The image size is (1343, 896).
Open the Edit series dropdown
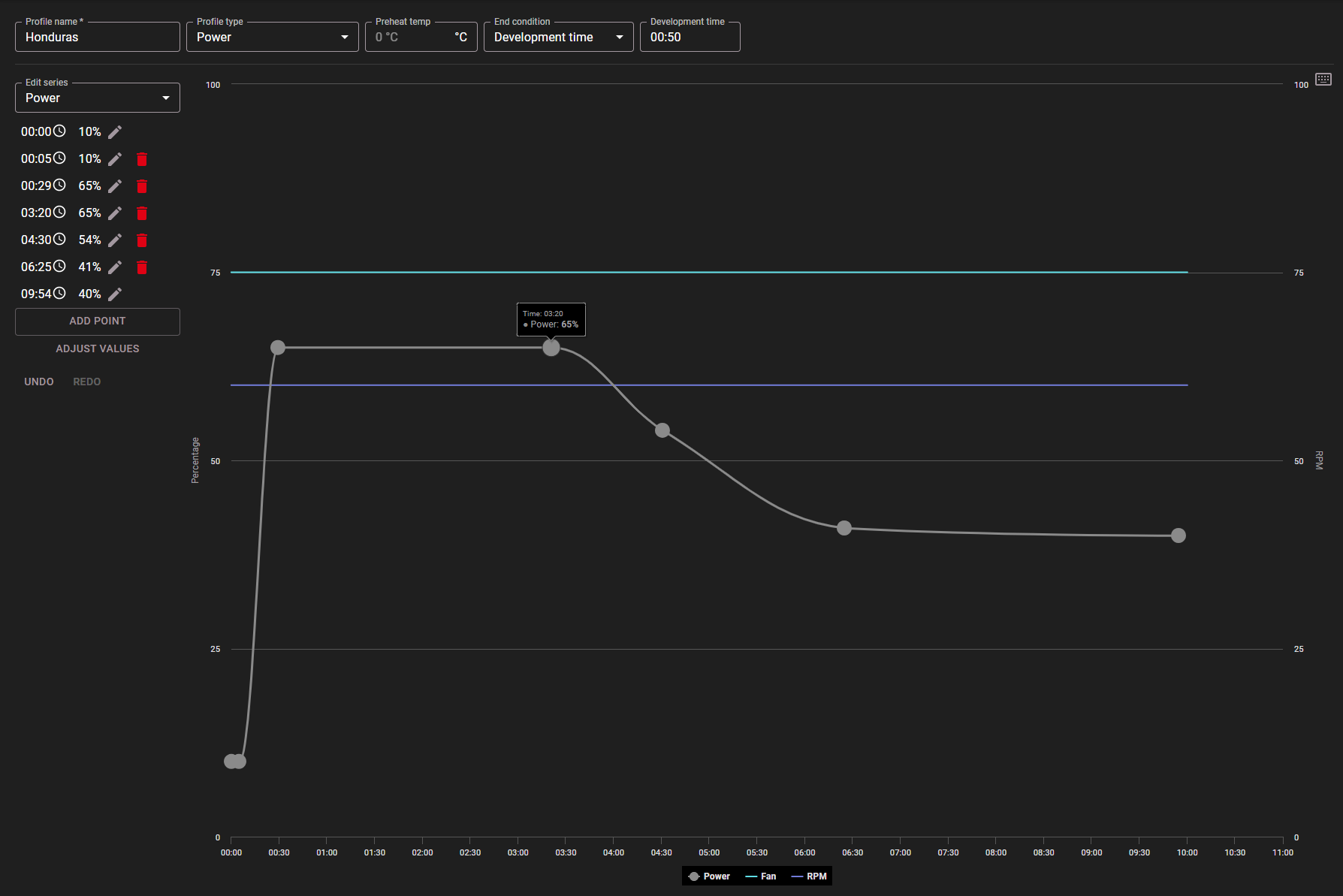click(98, 98)
